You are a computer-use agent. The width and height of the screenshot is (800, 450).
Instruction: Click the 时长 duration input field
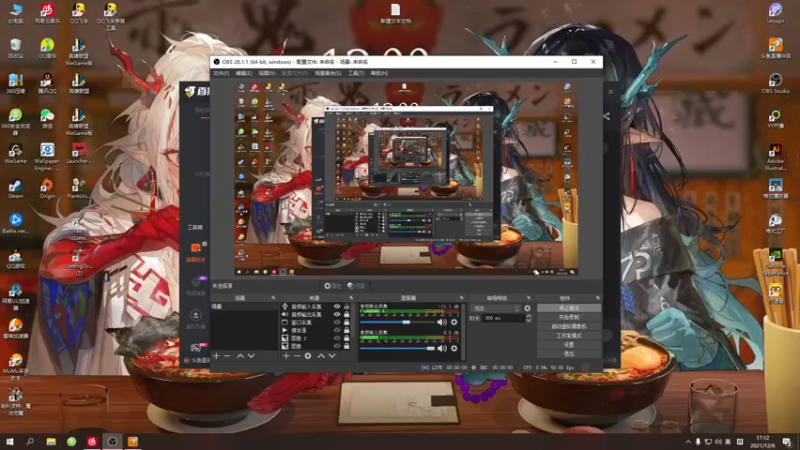[503, 318]
